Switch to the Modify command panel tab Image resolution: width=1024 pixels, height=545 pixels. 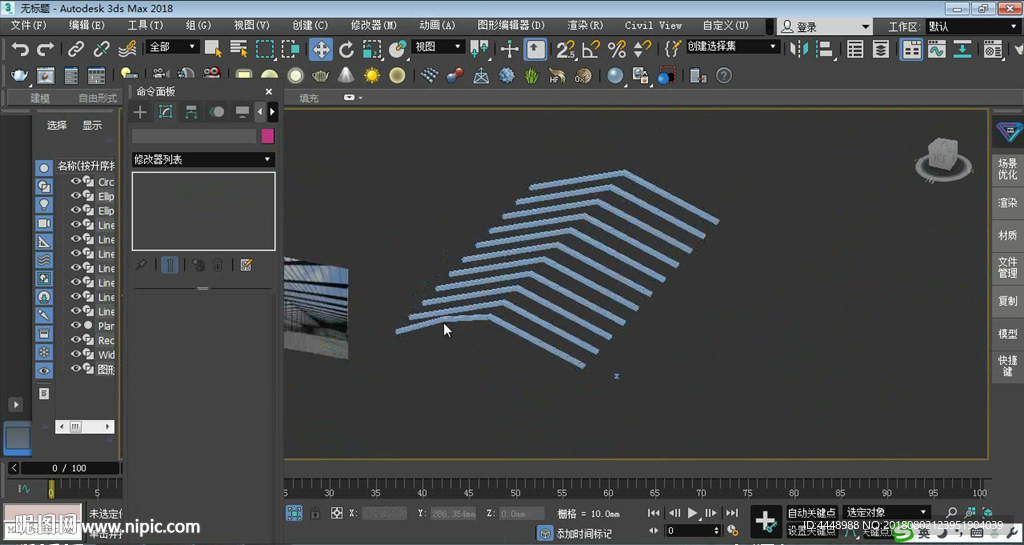tap(165, 112)
